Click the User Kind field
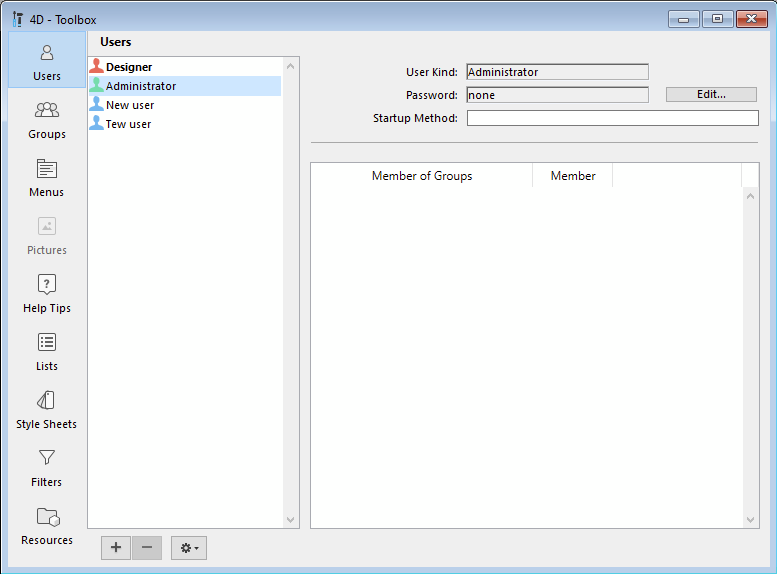Viewport: 777px width, 574px height. (557, 72)
